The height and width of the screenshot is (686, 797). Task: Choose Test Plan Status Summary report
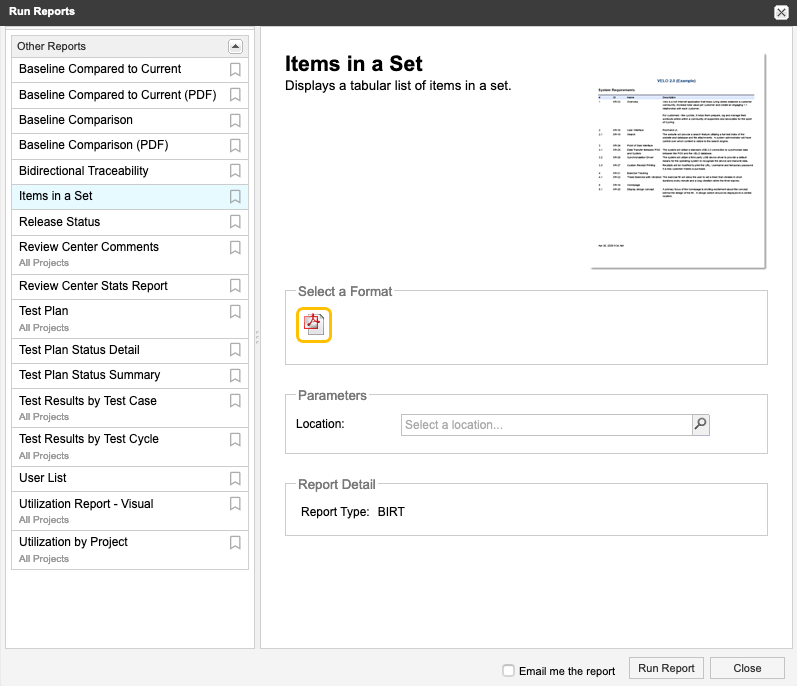pyautogui.click(x=130, y=376)
